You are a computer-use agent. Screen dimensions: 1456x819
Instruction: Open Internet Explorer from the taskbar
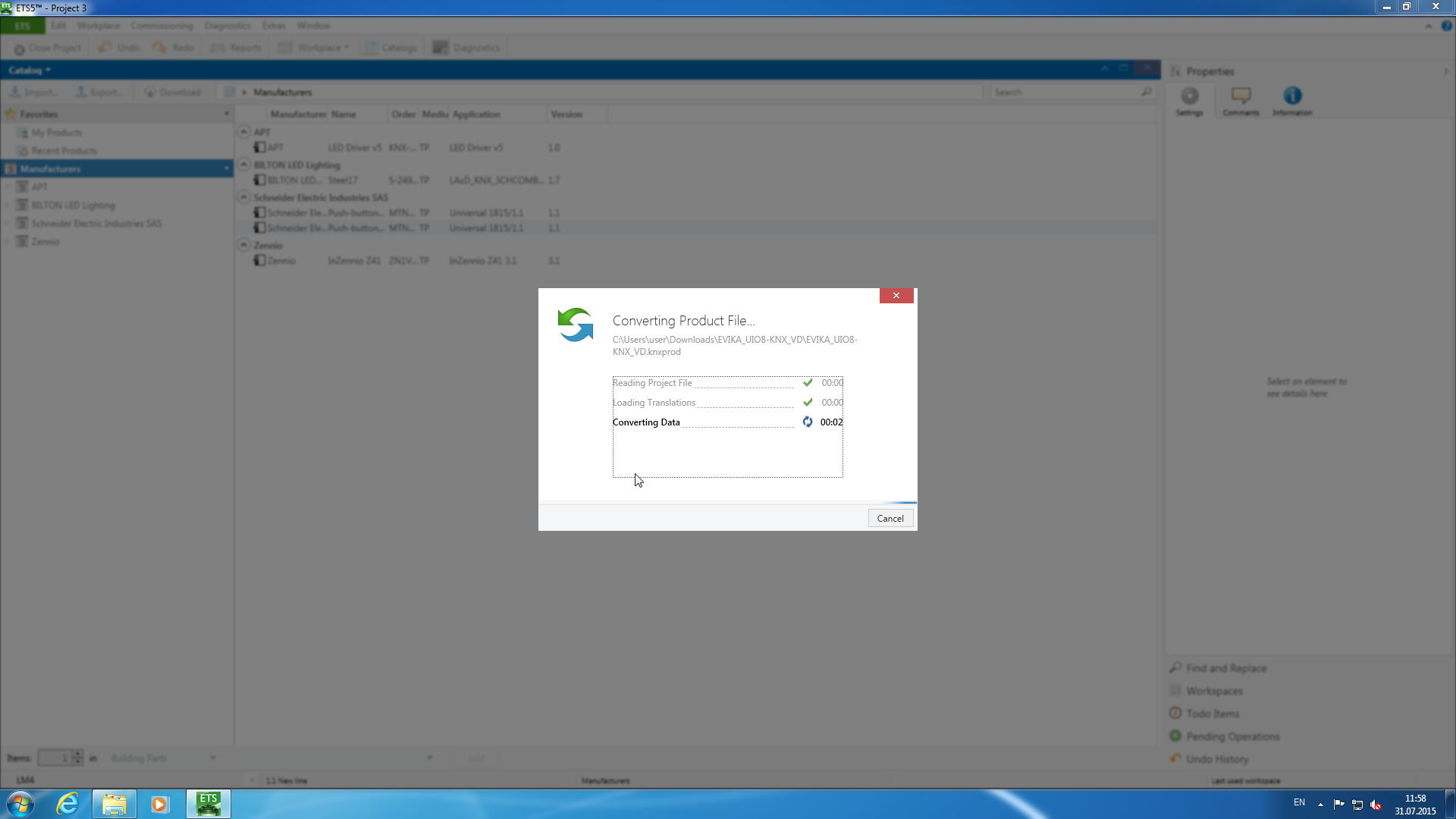coord(67,804)
